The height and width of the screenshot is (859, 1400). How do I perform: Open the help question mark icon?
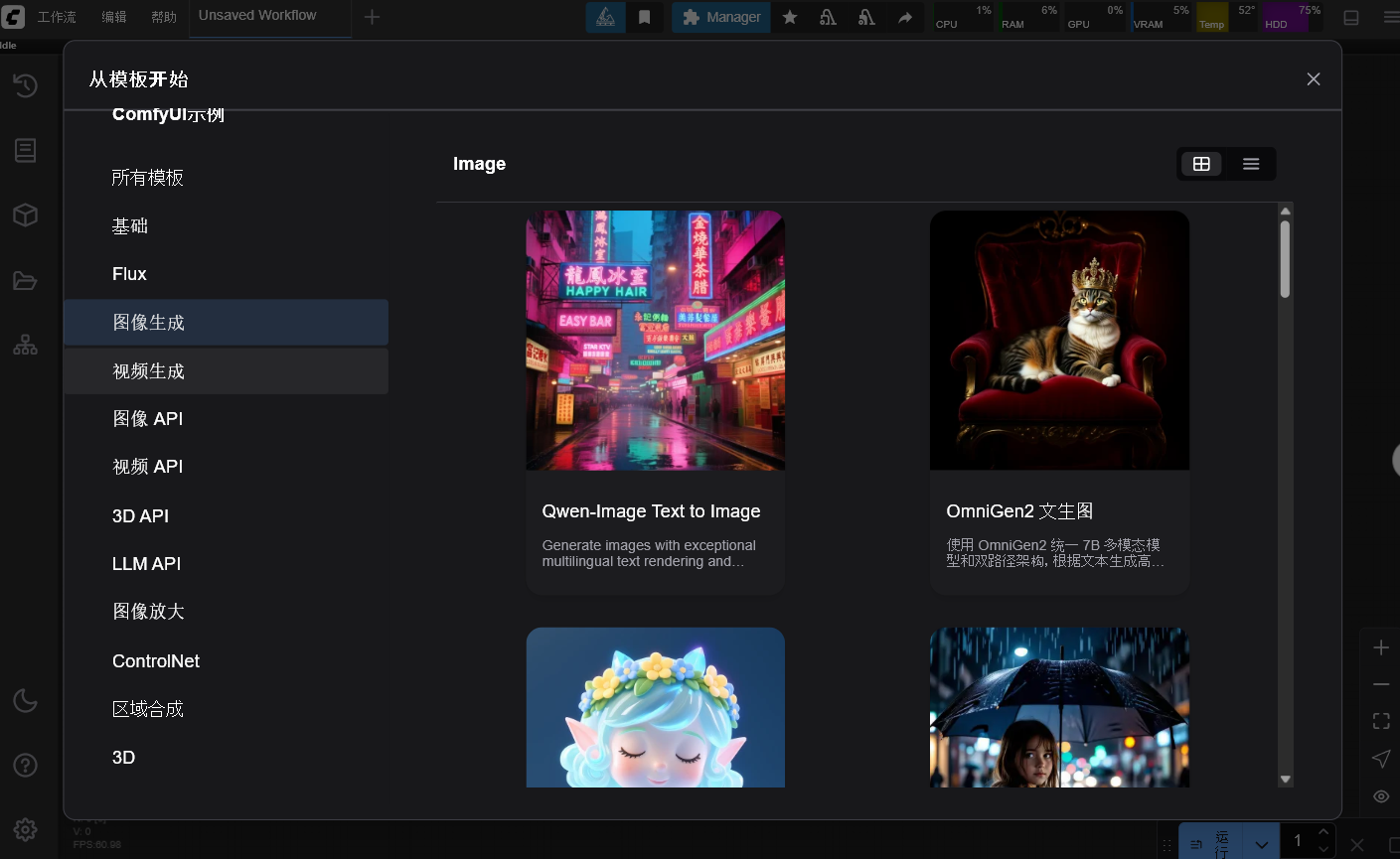click(x=25, y=765)
